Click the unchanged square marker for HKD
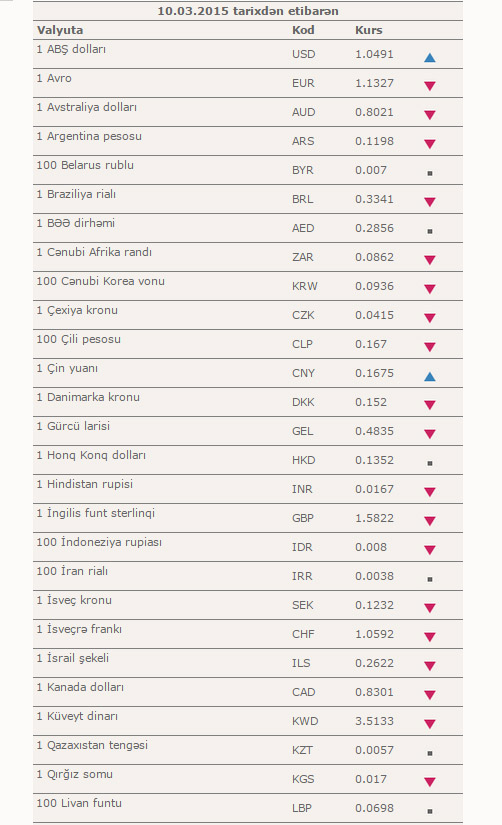Screen dimensions: 502x825 [429, 463]
